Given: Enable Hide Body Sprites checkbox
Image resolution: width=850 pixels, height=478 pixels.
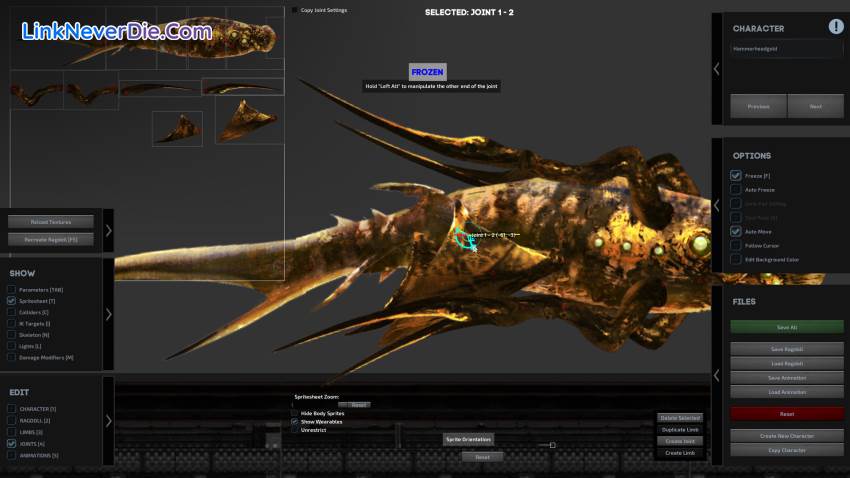Looking at the screenshot, I should coord(294,413).
